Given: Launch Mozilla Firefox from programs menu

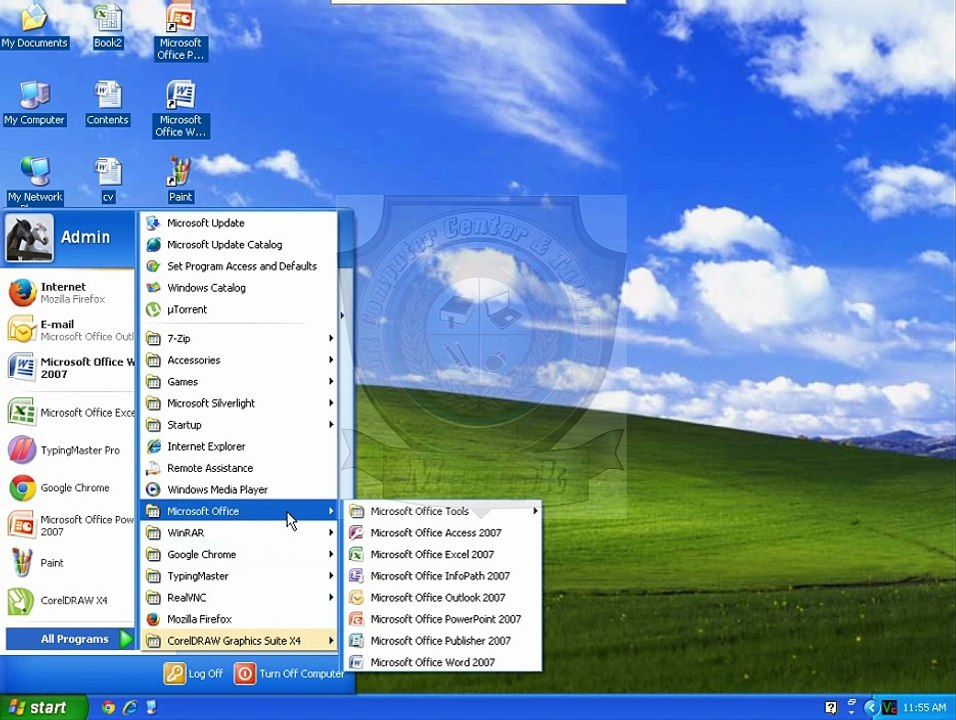Looking at the screenshot, I should coord(239,619).
